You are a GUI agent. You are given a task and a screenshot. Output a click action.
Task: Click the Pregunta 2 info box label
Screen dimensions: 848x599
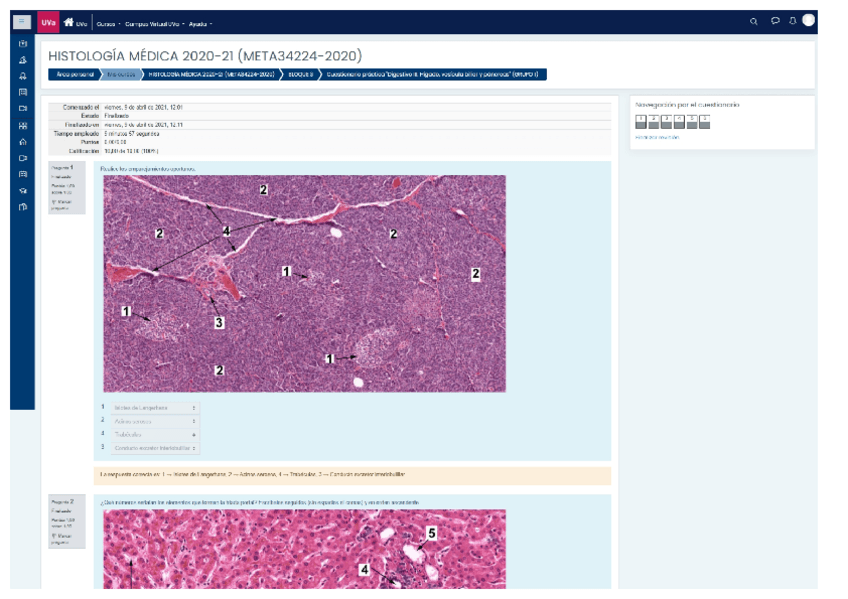62,502
